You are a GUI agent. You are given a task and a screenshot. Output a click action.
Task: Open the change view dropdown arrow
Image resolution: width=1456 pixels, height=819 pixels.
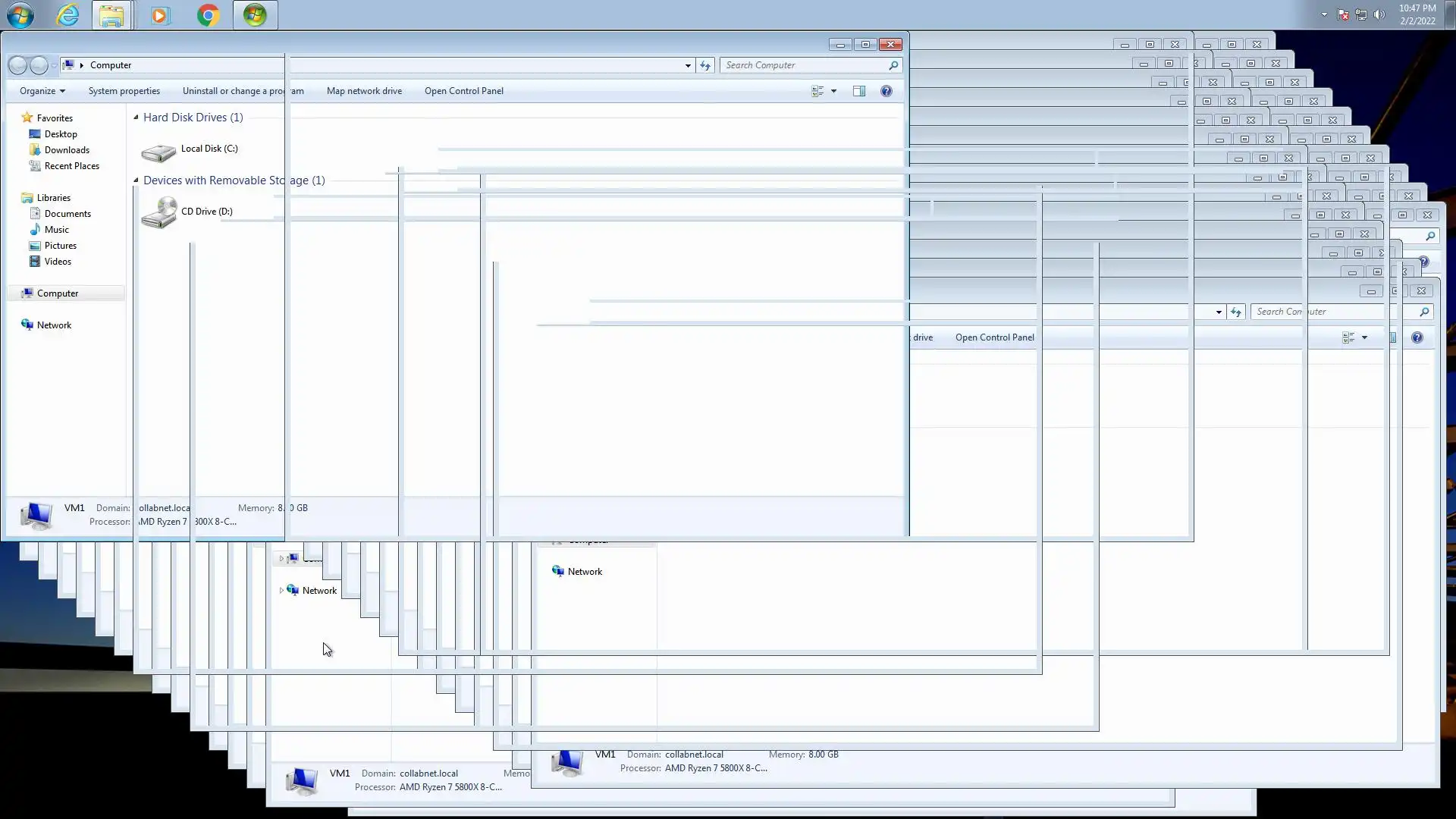click(833, 91)
